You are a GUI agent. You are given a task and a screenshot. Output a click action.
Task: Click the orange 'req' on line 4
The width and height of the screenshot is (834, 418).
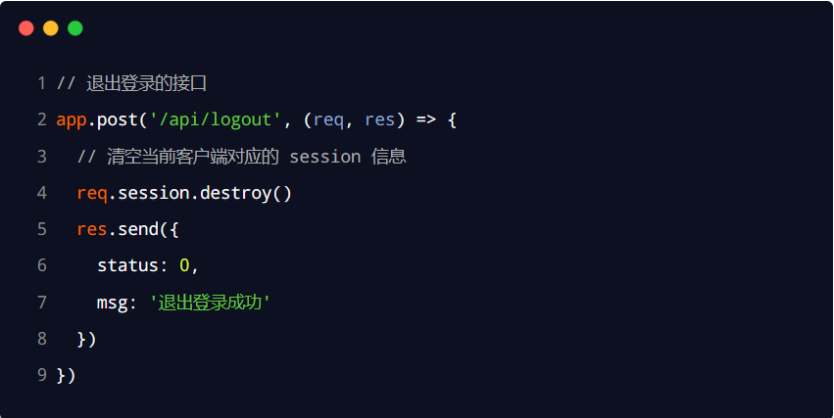coord(92,194)
